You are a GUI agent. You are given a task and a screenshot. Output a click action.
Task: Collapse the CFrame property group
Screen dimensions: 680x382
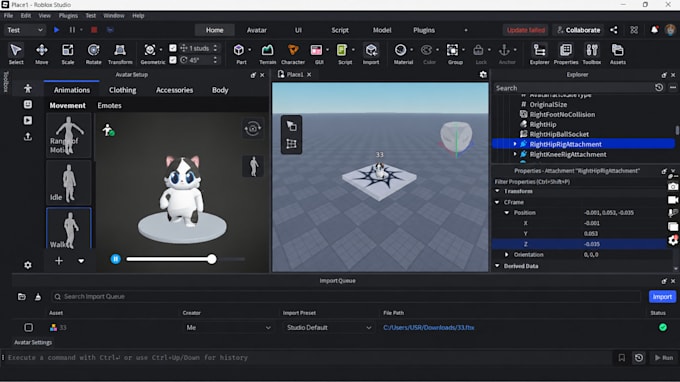point(497,202)
